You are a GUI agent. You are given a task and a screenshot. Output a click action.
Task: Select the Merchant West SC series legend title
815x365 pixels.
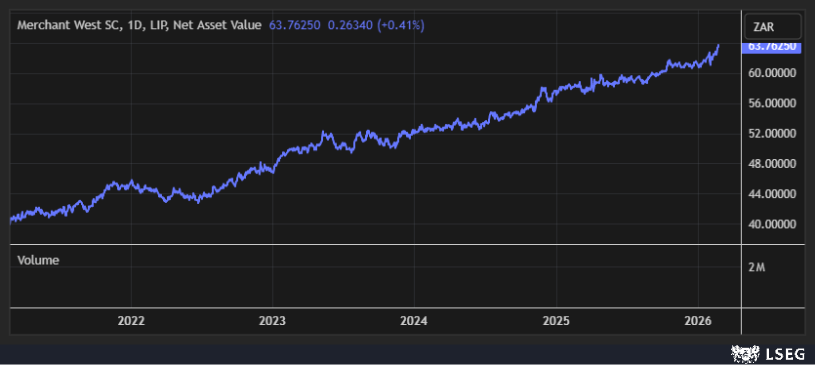coord(139,25)
